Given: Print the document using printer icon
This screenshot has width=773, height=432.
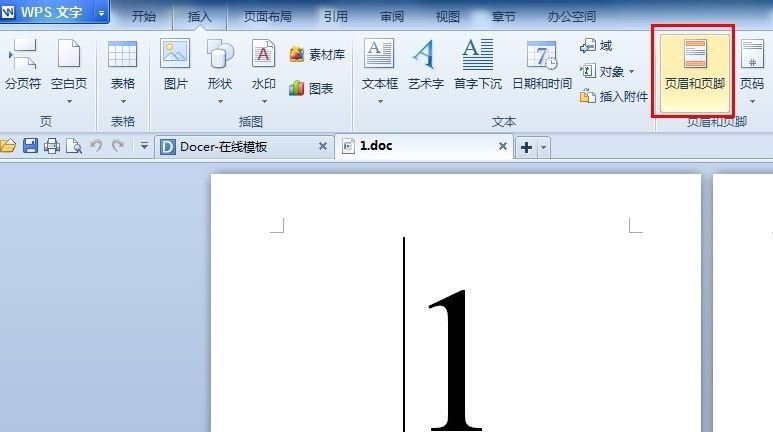Looking at the screenshot, I should point(52,146).
